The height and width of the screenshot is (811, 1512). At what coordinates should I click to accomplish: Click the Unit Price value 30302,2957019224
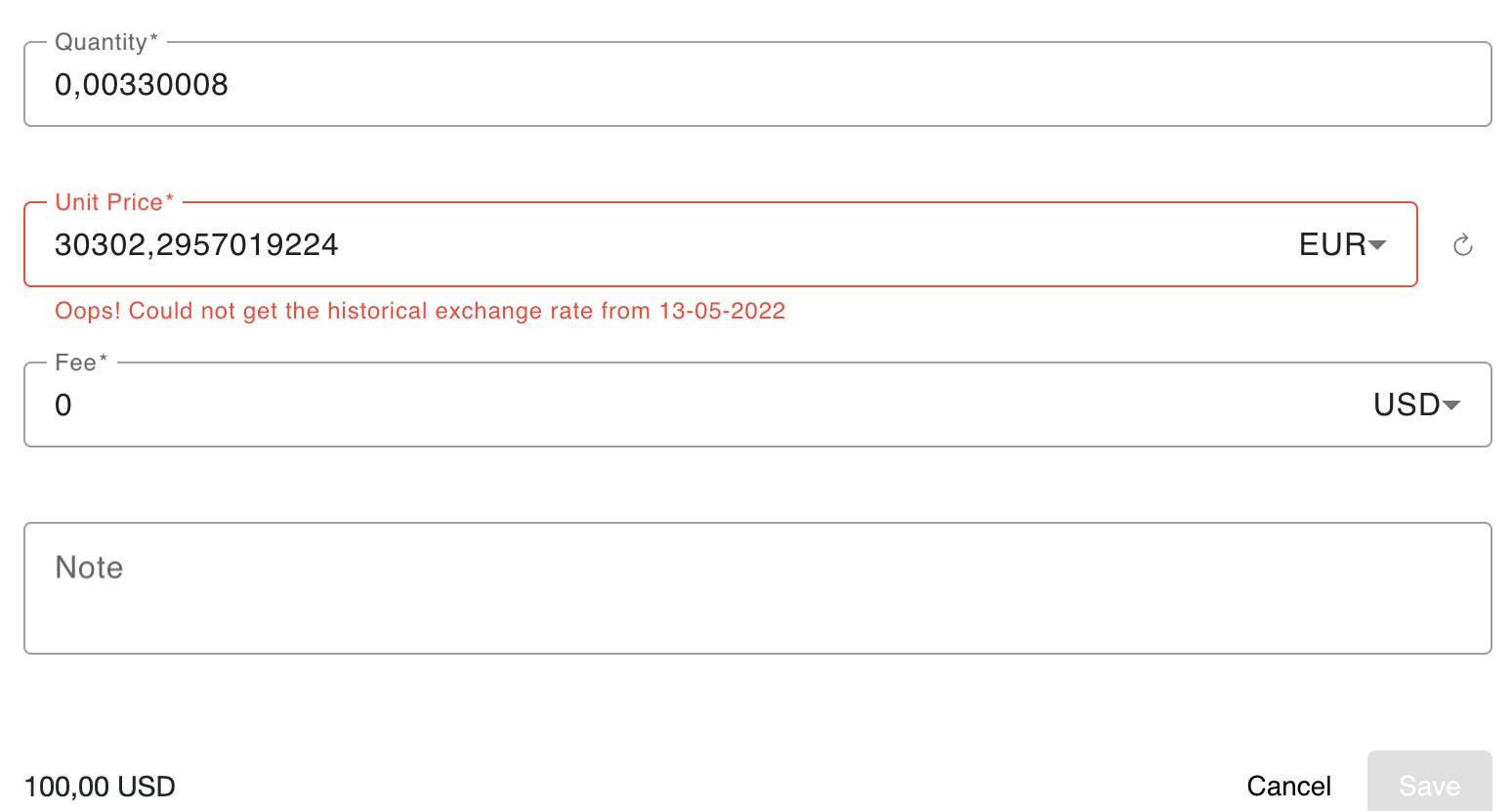point(195,245)
